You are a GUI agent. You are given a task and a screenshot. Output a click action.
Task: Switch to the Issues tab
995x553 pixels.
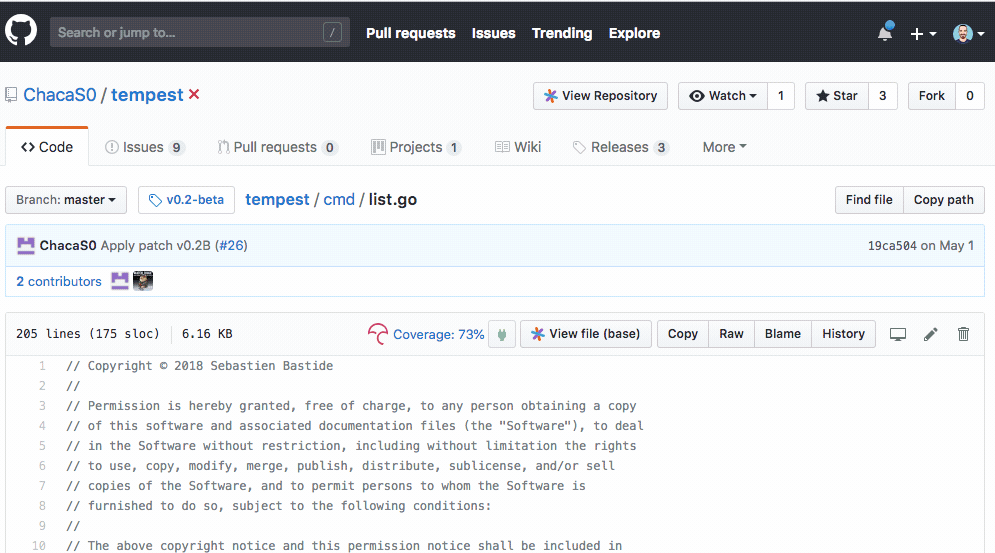(144, 147)
